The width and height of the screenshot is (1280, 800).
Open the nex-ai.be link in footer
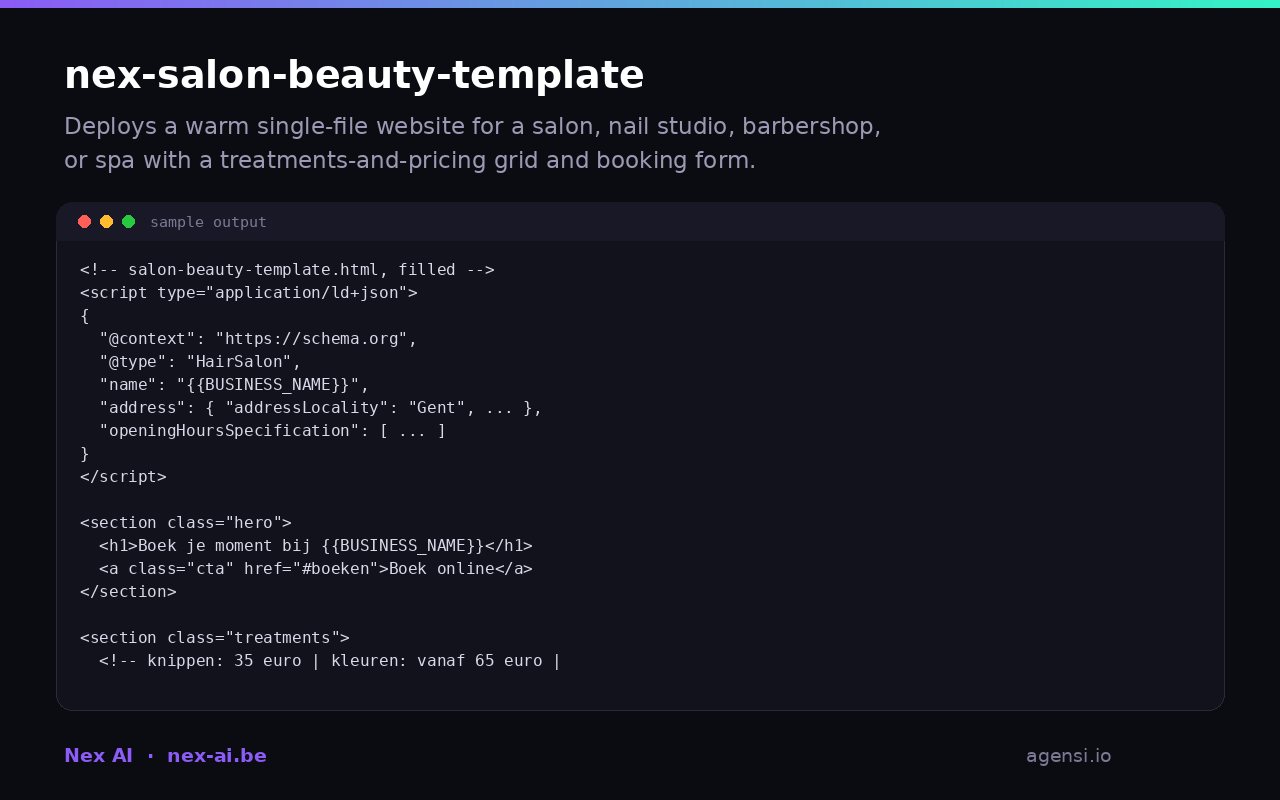click(x=217, y=756)
